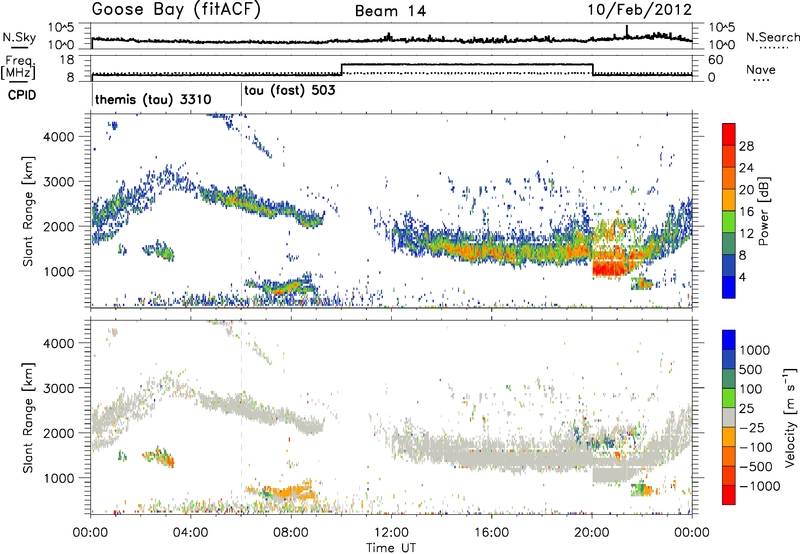
Task: Pick the gray segment of the Velocity color bar
Action: pyautogui.click(x=729, y=418)
